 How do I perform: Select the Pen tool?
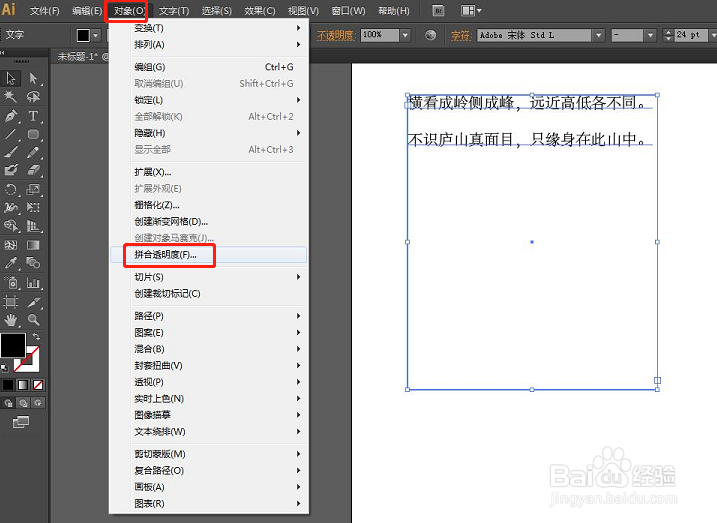tap(11, 116)
